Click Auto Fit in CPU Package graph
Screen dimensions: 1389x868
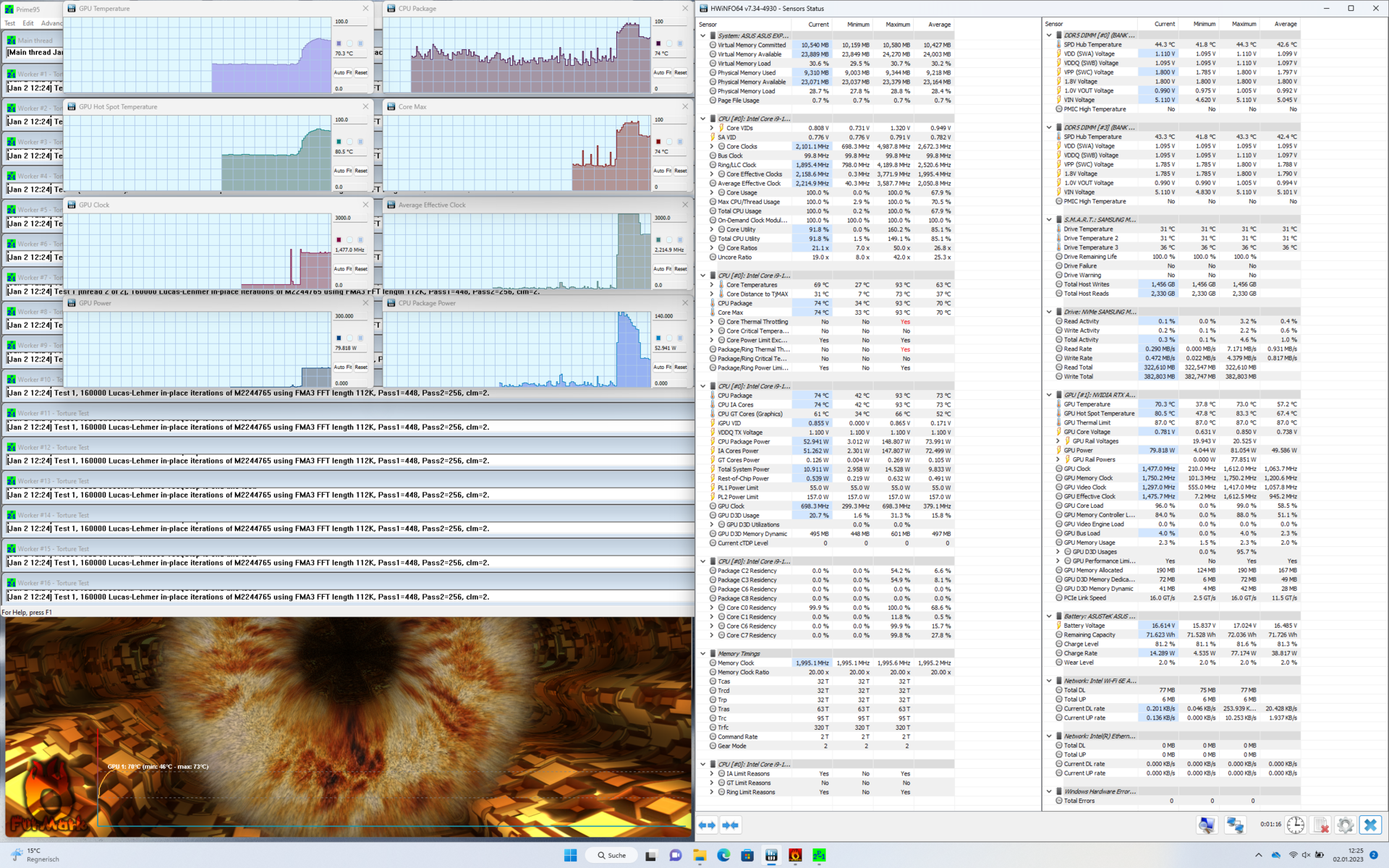click(663, 72)
